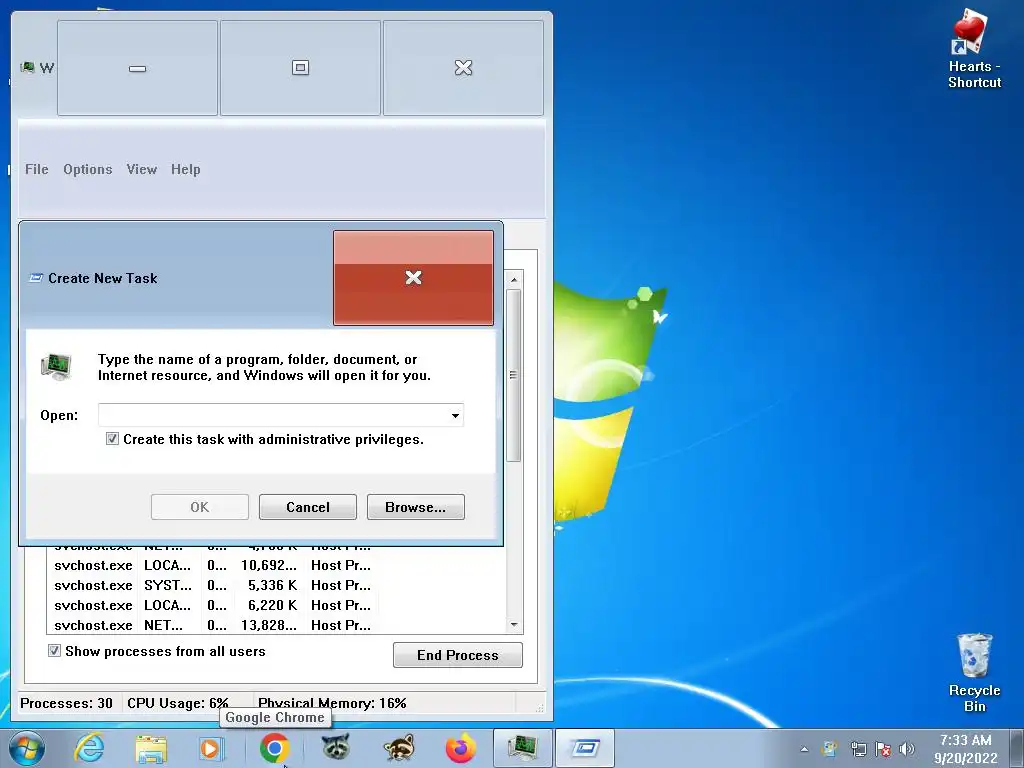Launch Google Chrome from taskbar
The image size is (1024, 768).
274,748
